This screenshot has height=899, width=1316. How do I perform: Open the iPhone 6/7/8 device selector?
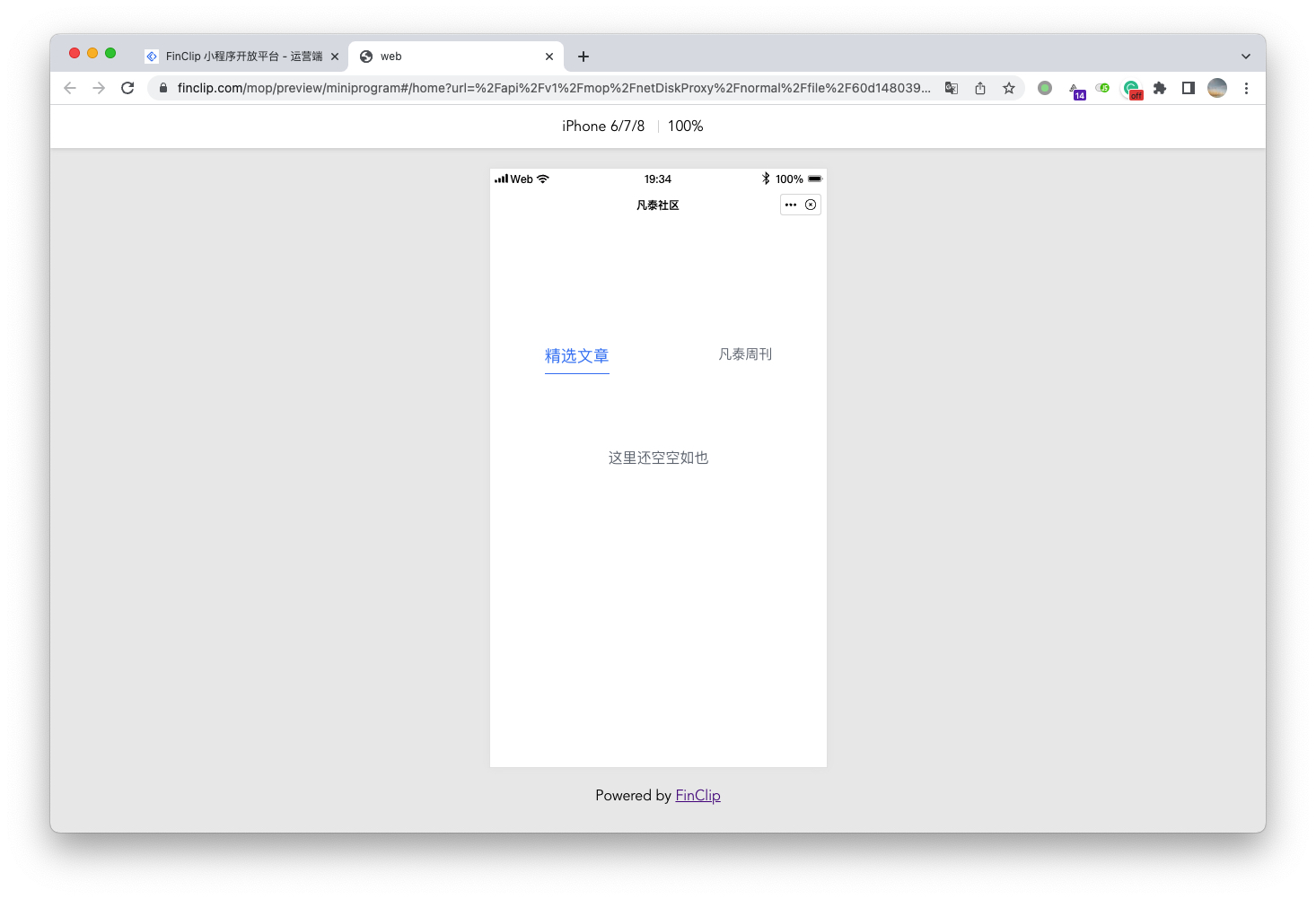pos(603,127)
